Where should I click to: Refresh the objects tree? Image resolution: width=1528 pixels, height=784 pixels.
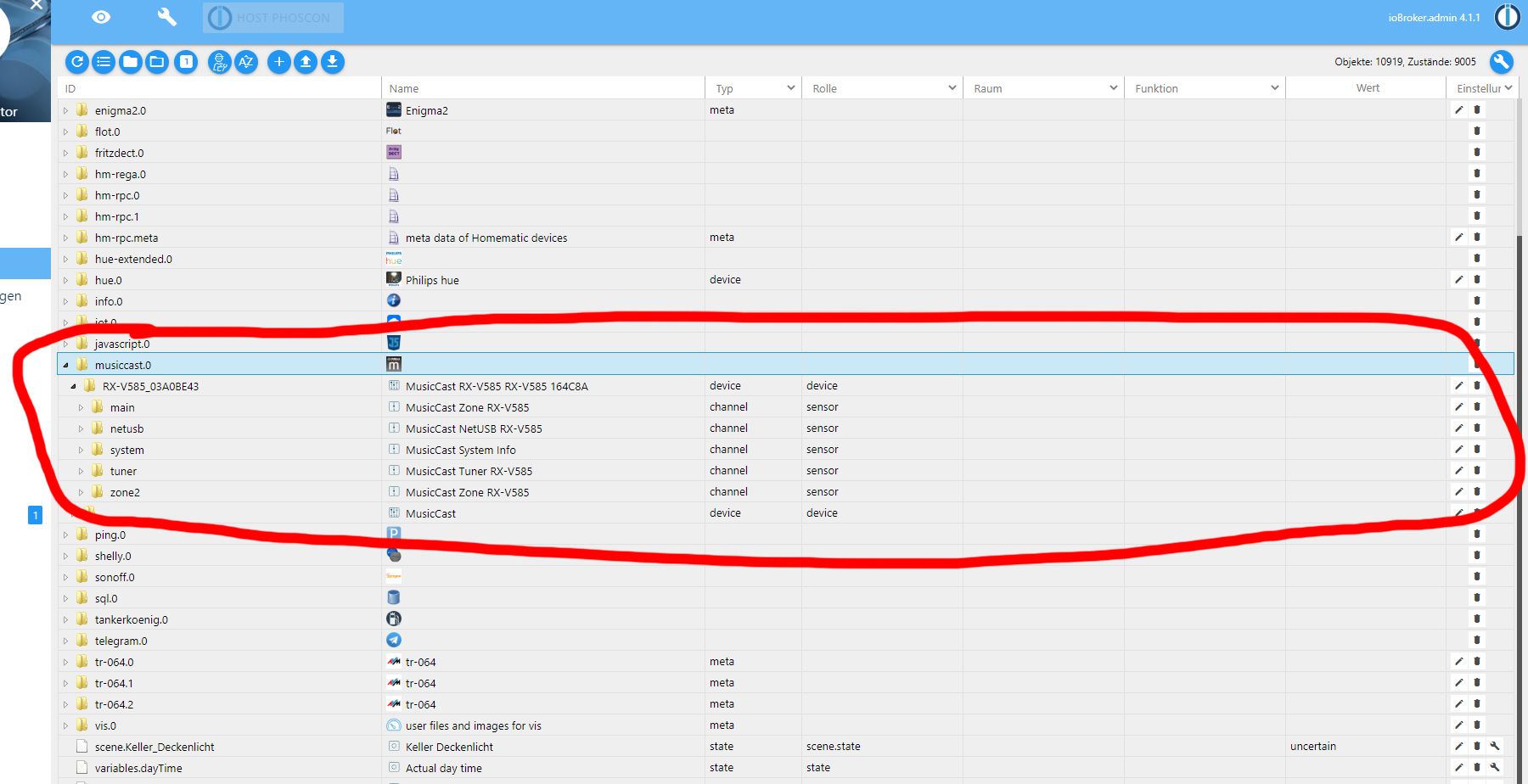click(77, 62)
